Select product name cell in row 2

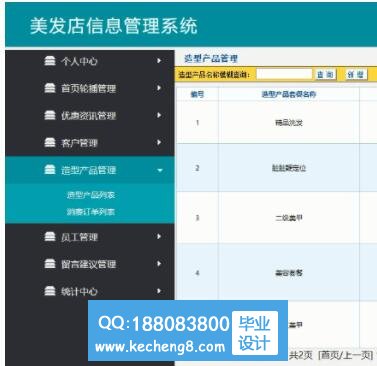(289, 168)
